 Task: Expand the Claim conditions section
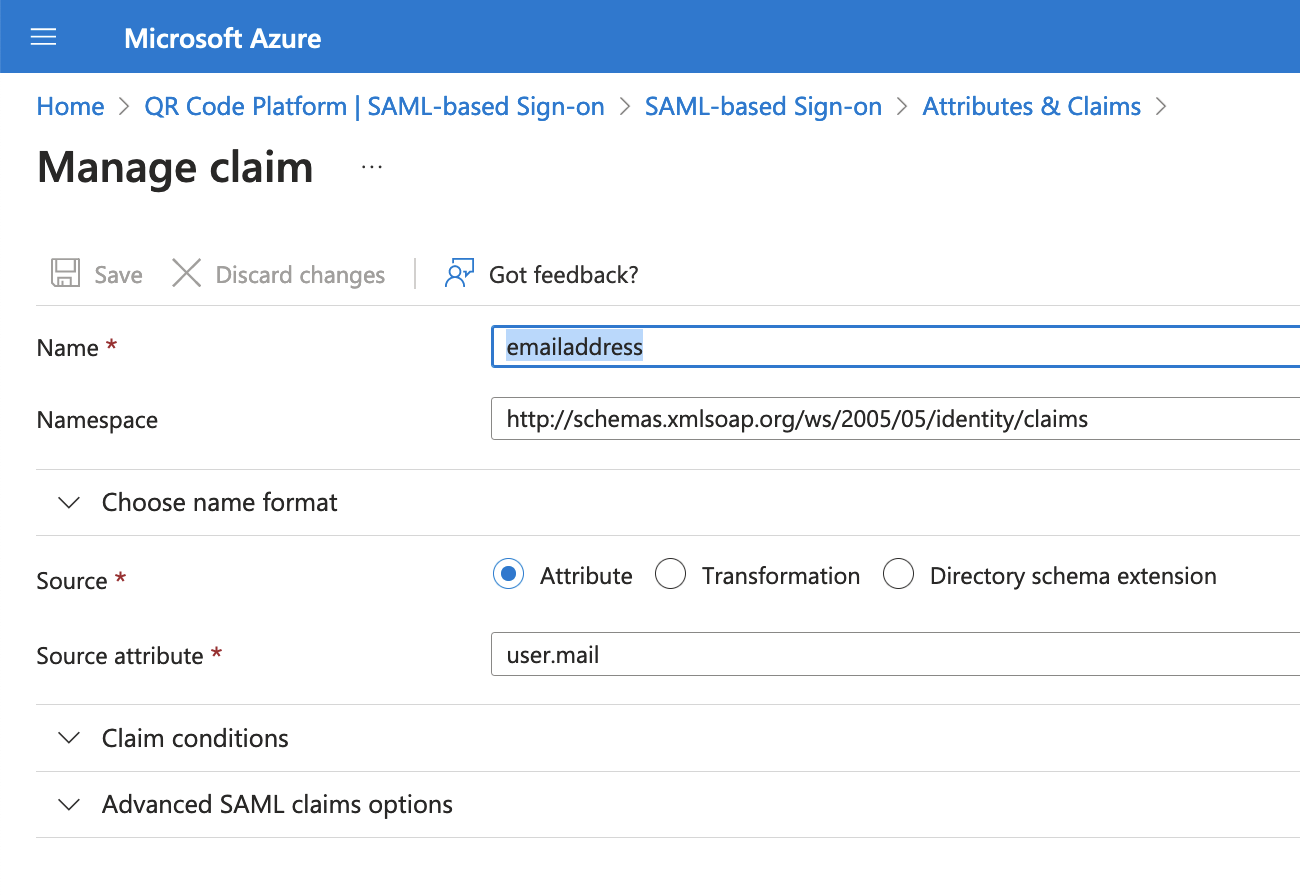(x=668, y=738)
